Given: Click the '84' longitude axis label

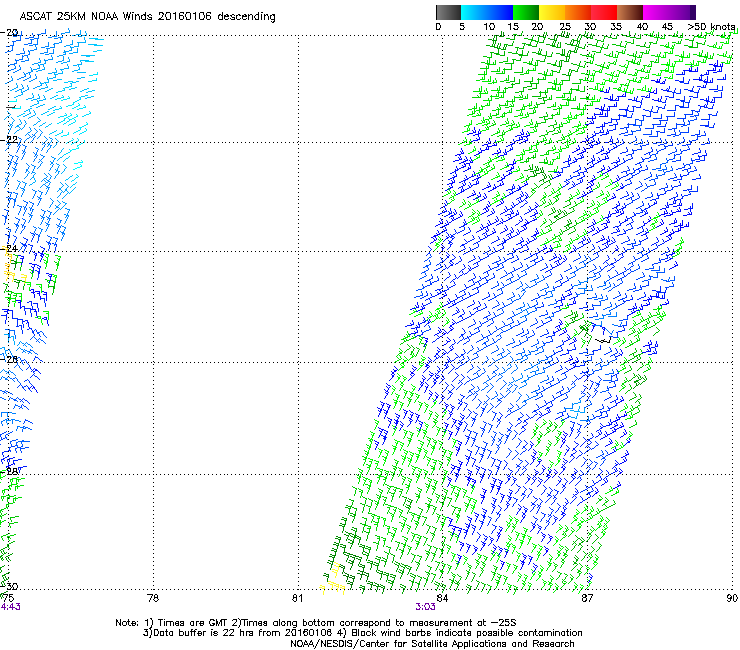Looking at the screenshot, I should coord(442,598).
